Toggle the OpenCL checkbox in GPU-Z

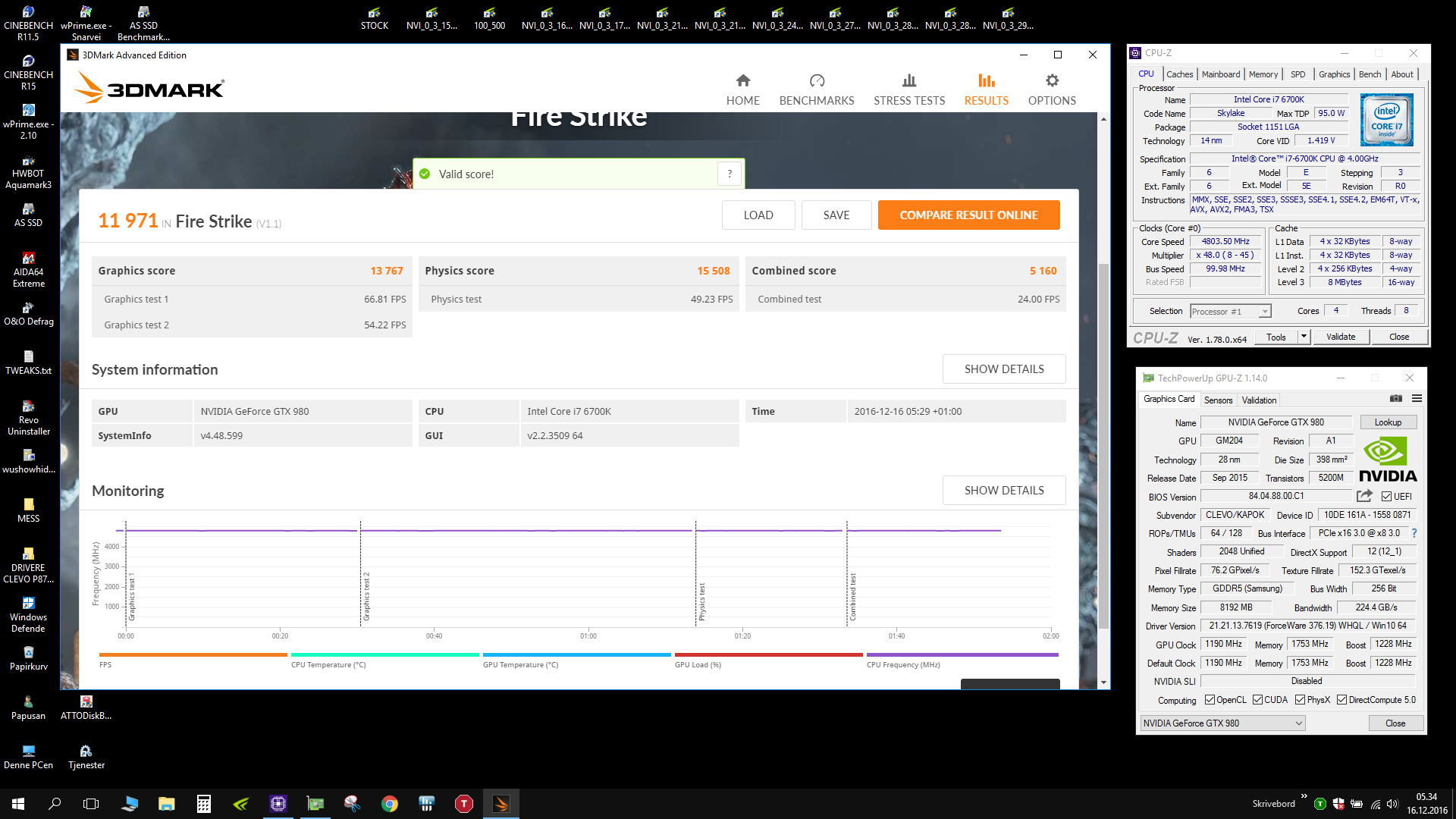[1210, 700]
